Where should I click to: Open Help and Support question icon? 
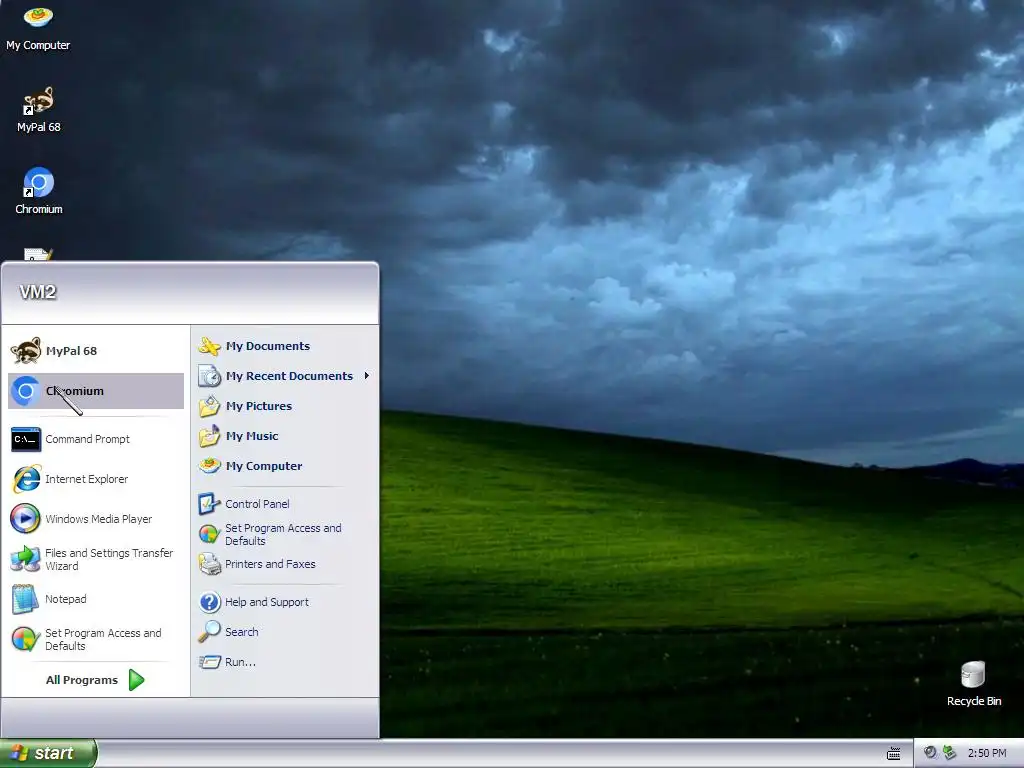[x=210, y=602]
